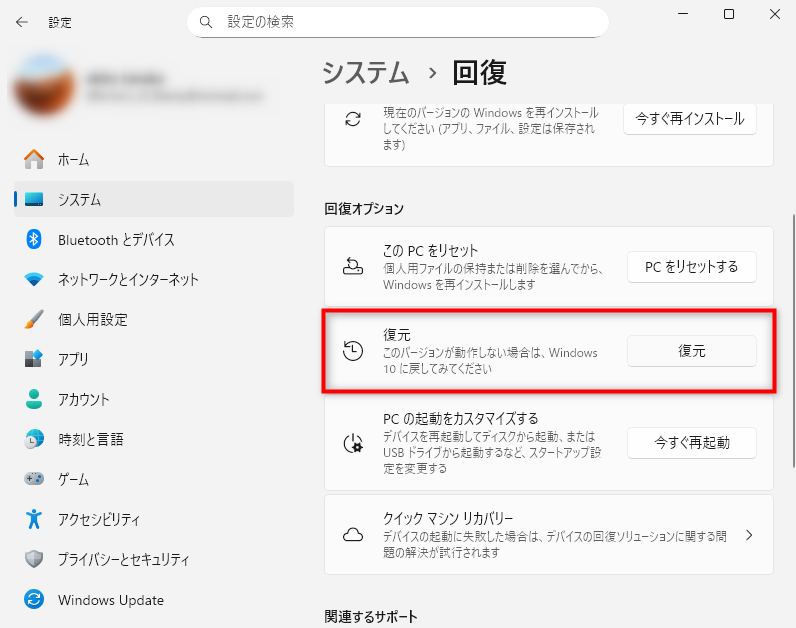Click the PC をリセットする button
Screen dimensions: 796x628
tap(691, 267)
